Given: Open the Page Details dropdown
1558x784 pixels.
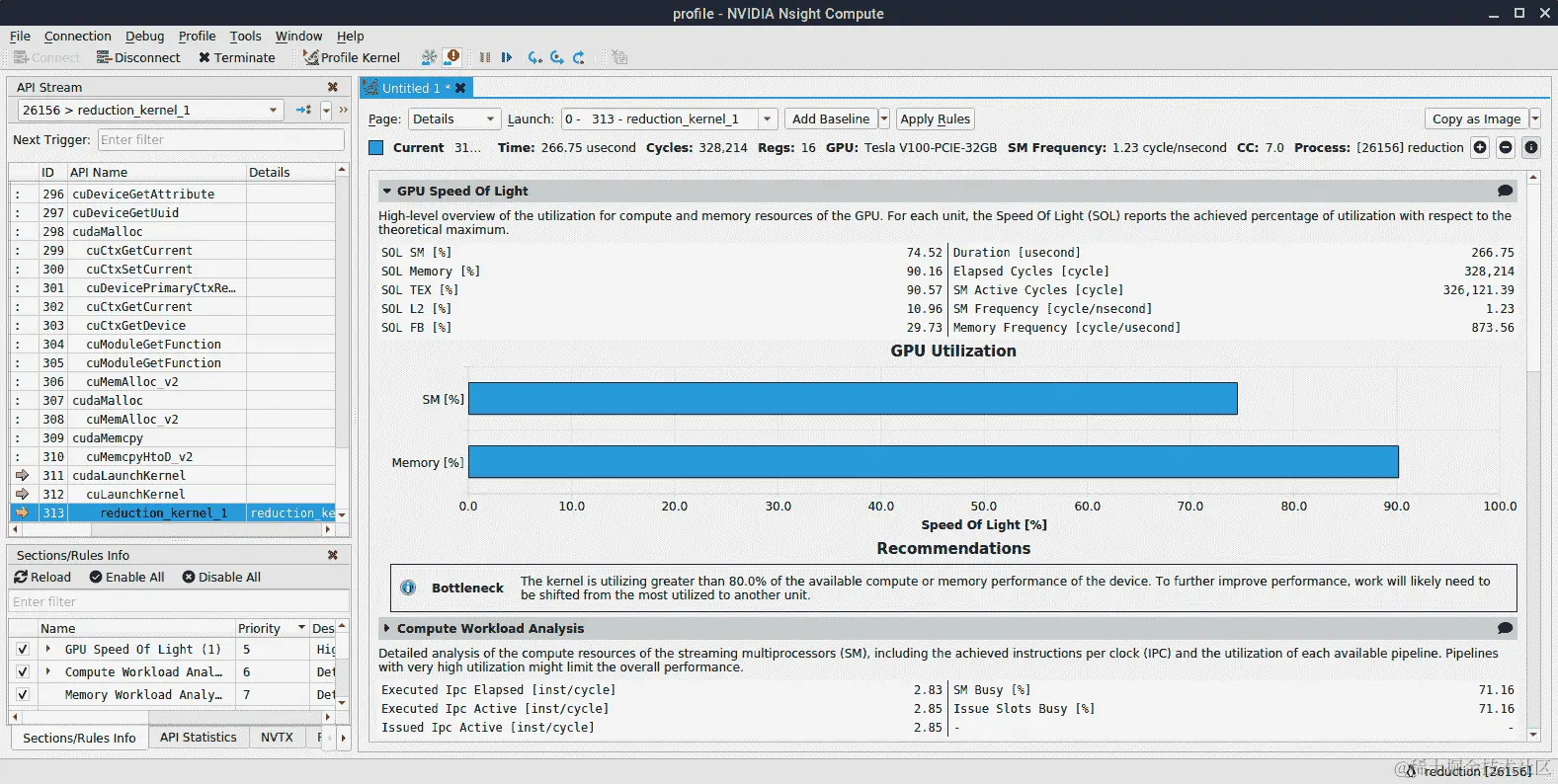Looking at the screenshot, I should click(454, 118).
